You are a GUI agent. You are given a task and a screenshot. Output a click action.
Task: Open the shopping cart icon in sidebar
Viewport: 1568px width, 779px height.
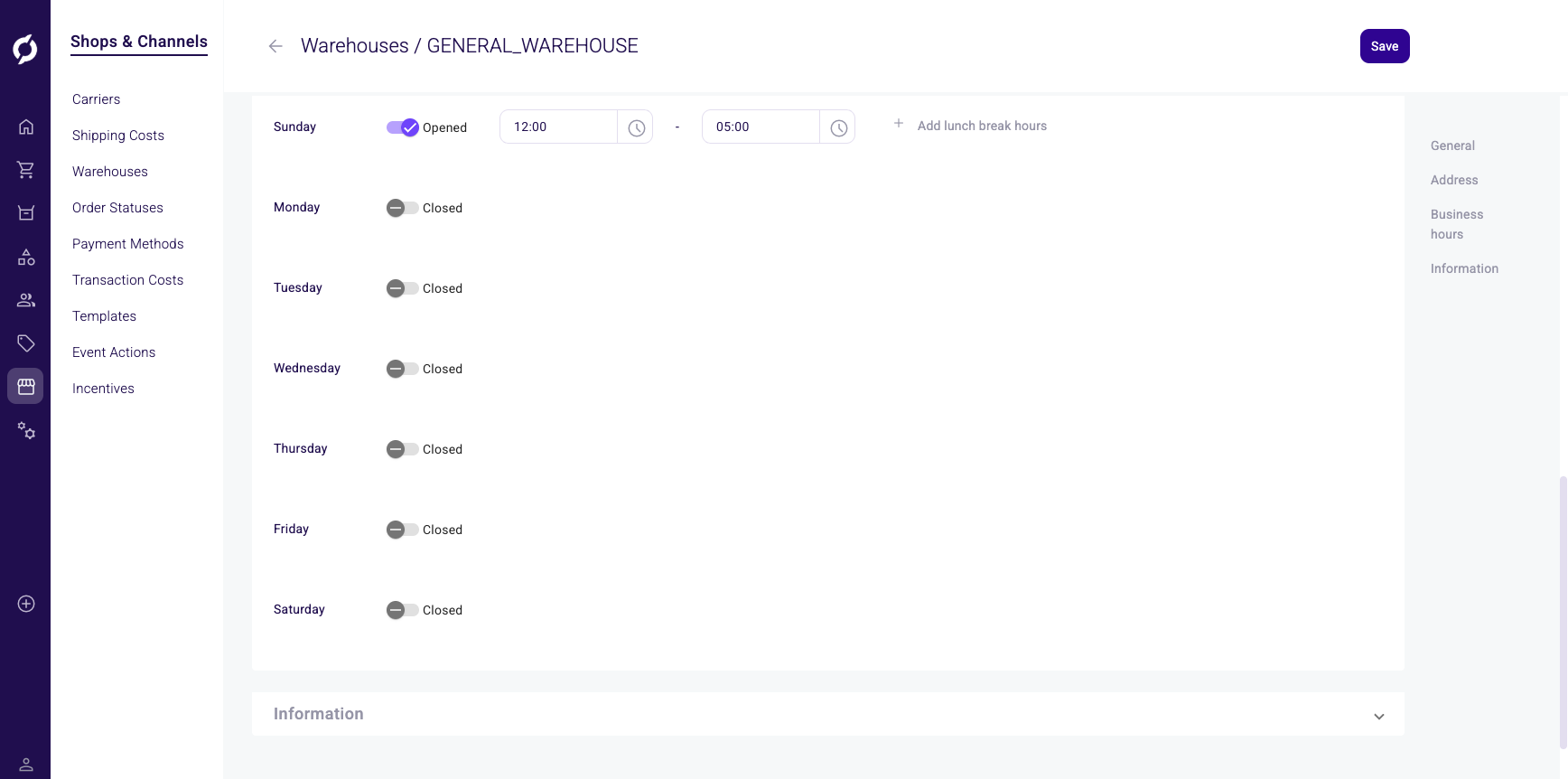tap(26, 170)
